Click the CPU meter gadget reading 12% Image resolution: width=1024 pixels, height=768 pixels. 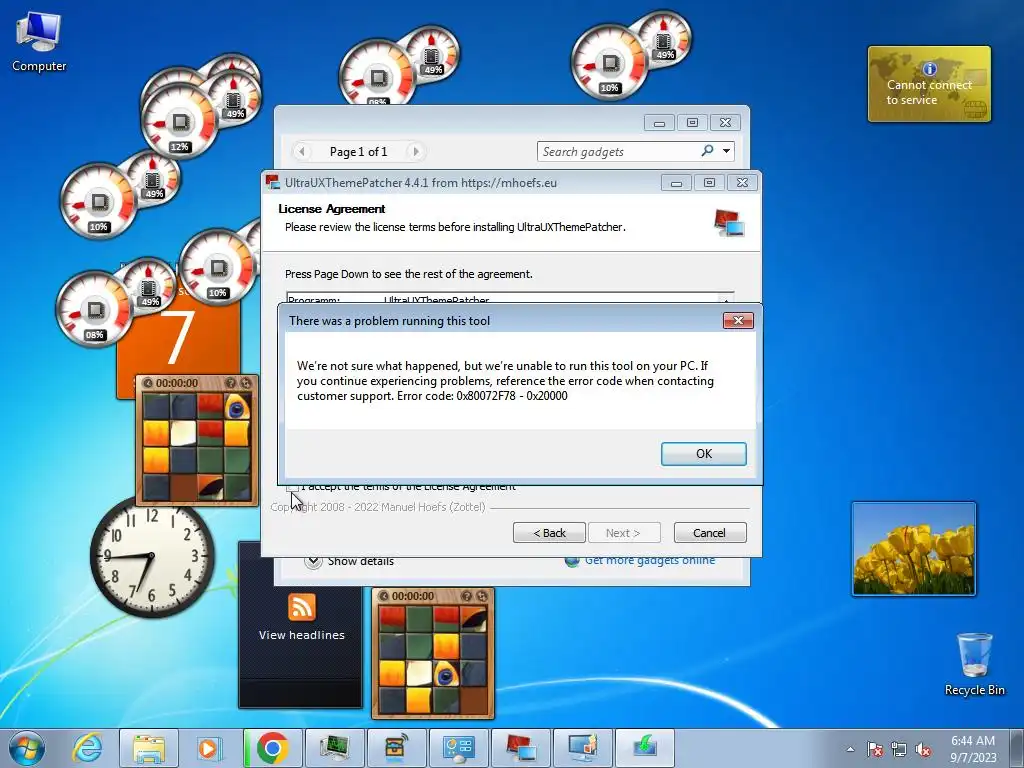[180, 123]
